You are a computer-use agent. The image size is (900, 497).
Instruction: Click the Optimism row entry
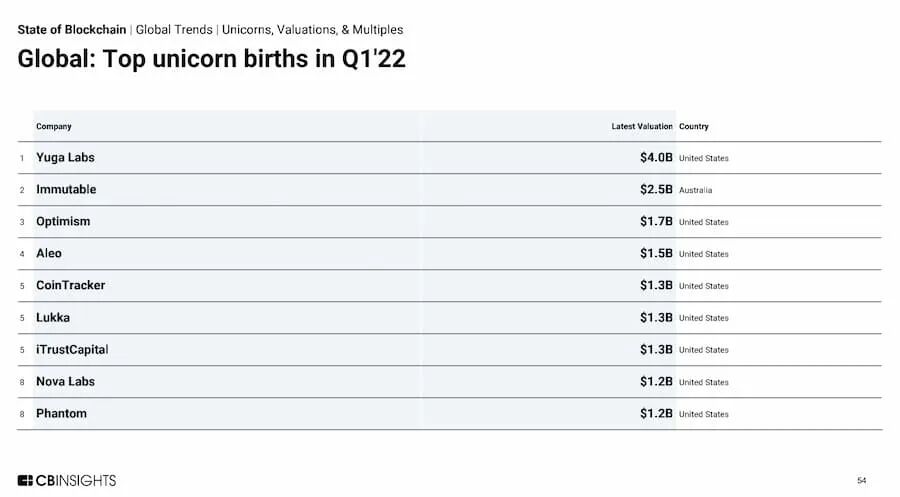click(x=63, y=222)
